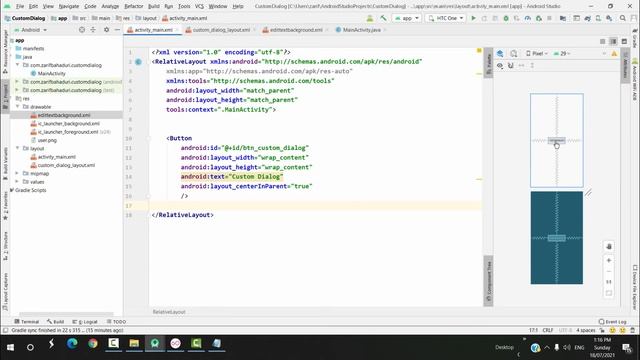Switch editor to Split view icon
The height and width of the screenshot is (360, 640).
pos(613,41)
